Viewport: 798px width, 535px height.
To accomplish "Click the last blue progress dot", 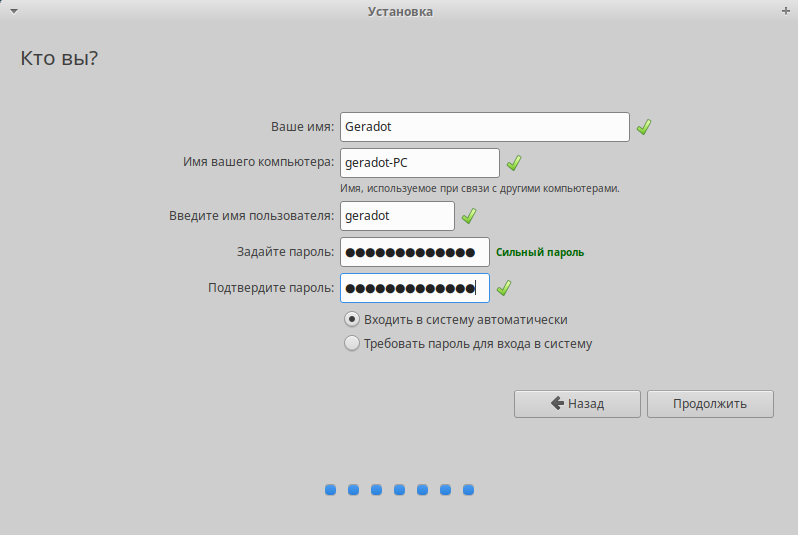I will [468, 490].
